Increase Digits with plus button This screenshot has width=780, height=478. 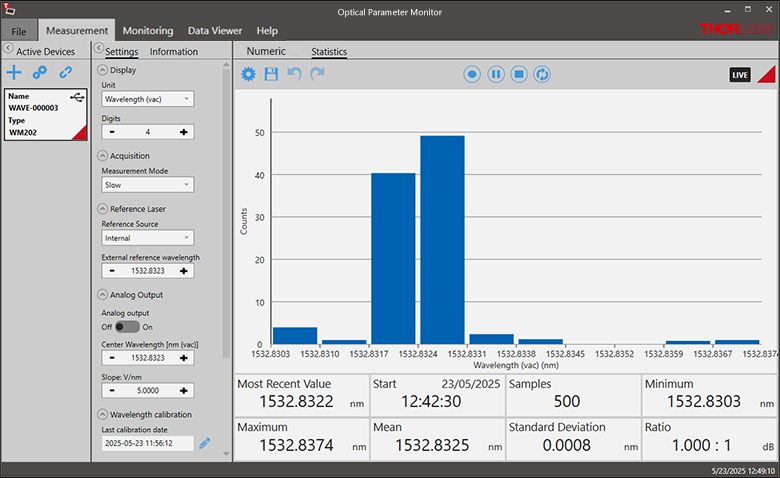click(x=184, y=132)
